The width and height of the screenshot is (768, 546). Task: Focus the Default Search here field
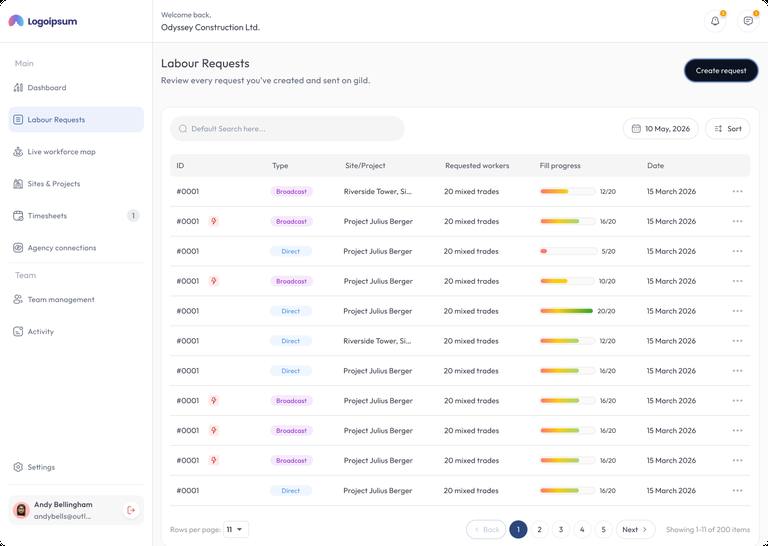coord(287,129)
